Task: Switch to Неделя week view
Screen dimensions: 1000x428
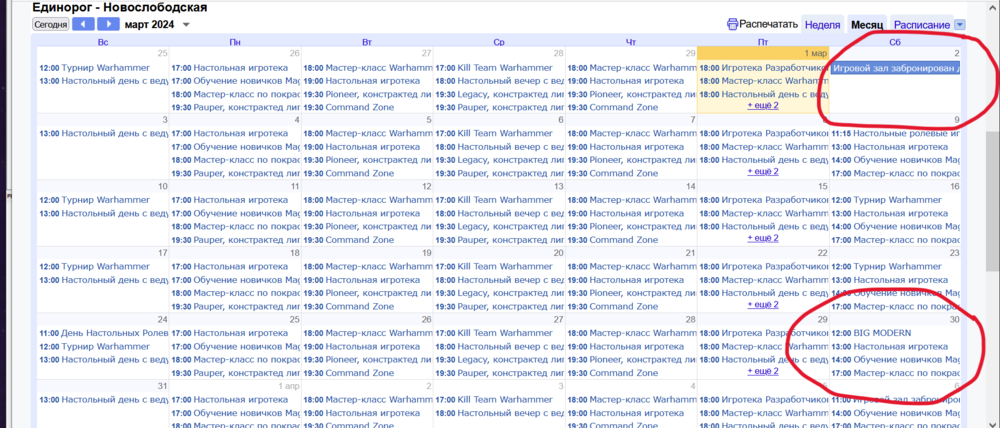Action: (x=821, y=24)
